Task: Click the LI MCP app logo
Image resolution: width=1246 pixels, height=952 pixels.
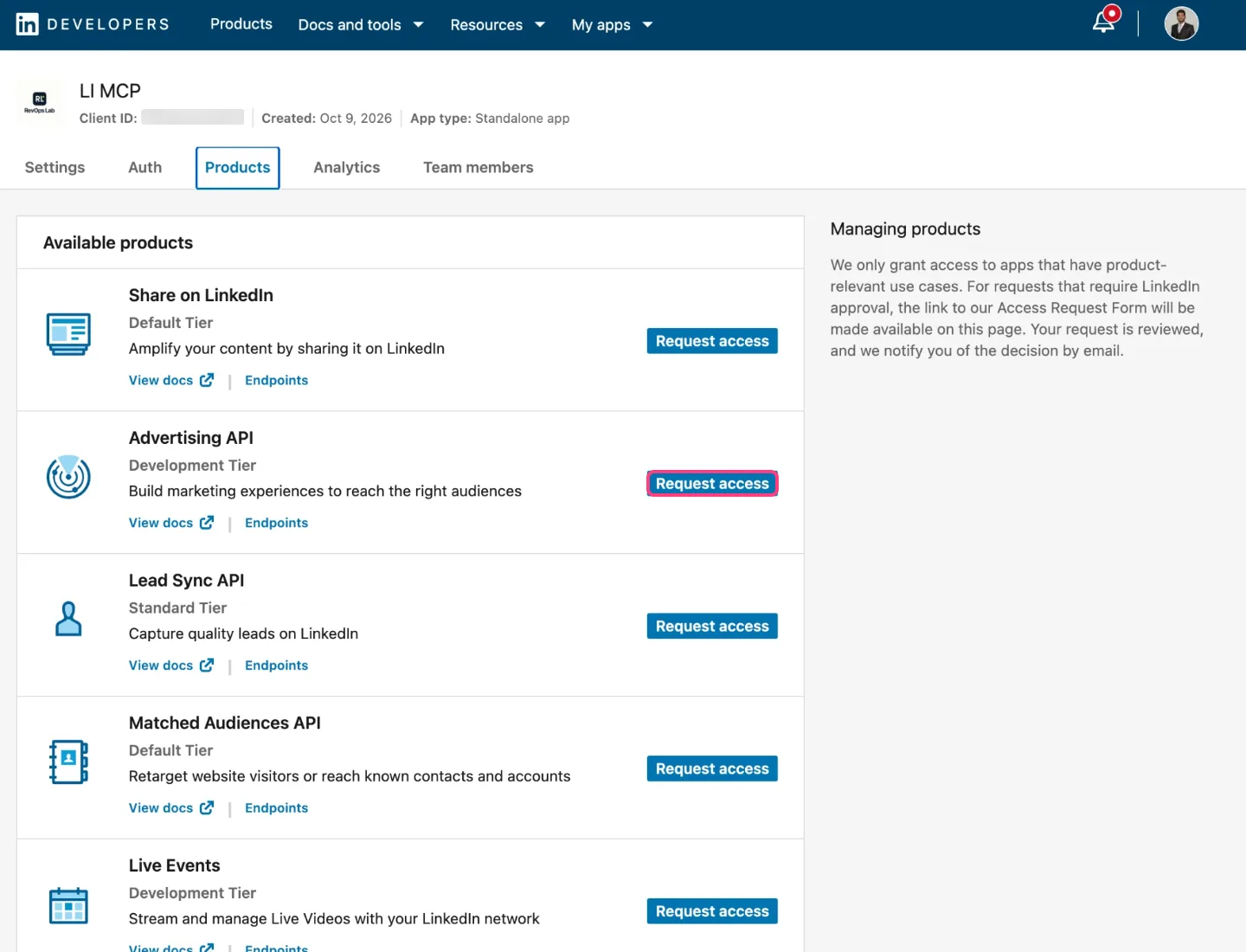Action: (40, 102)
